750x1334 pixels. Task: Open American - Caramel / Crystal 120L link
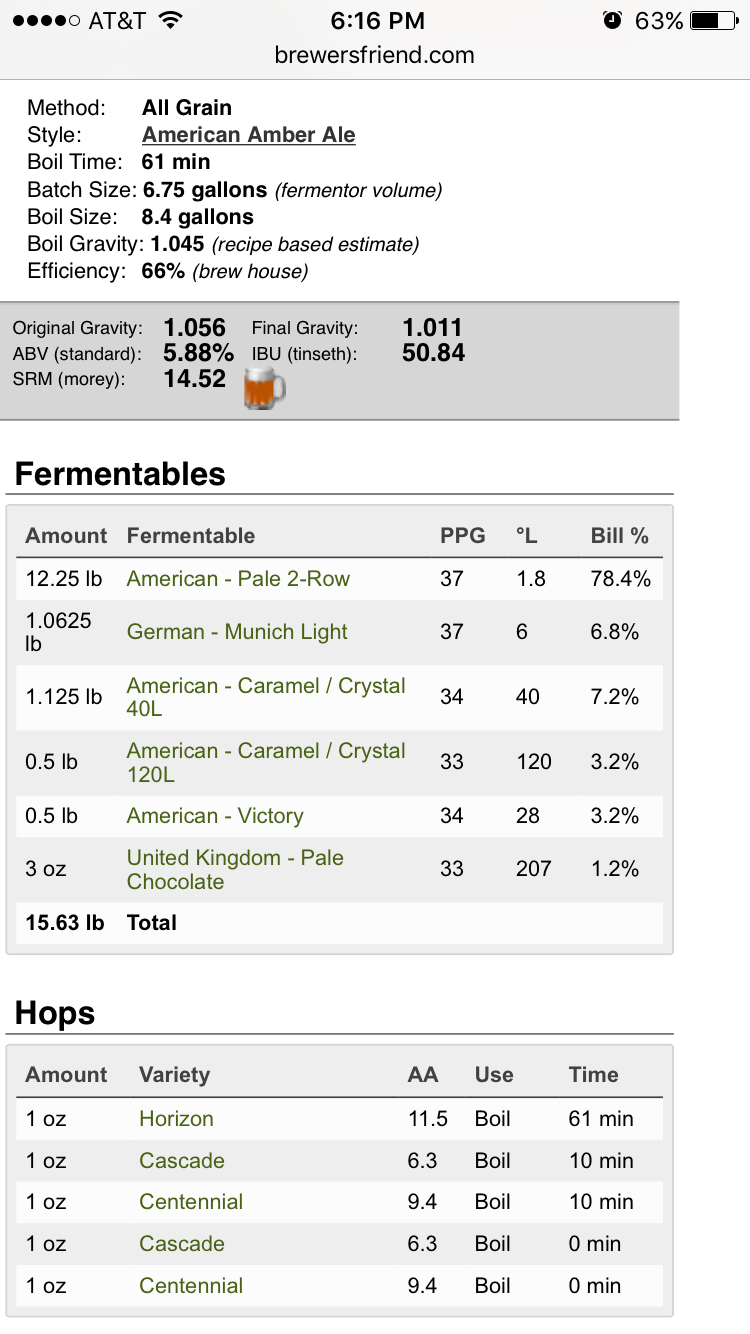coord(266,762)
